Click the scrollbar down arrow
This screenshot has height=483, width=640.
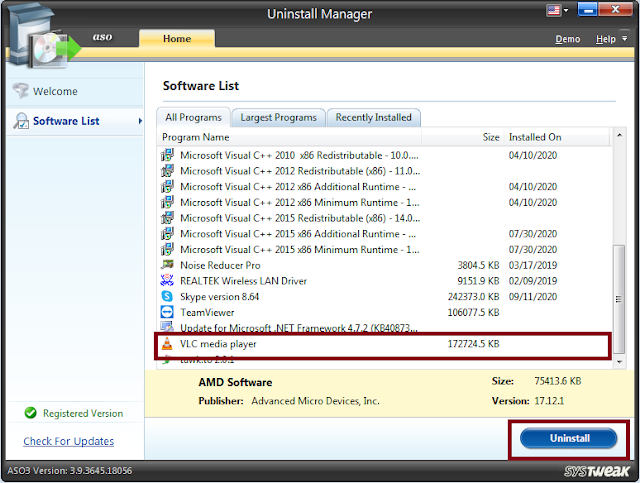pos(619,362)
